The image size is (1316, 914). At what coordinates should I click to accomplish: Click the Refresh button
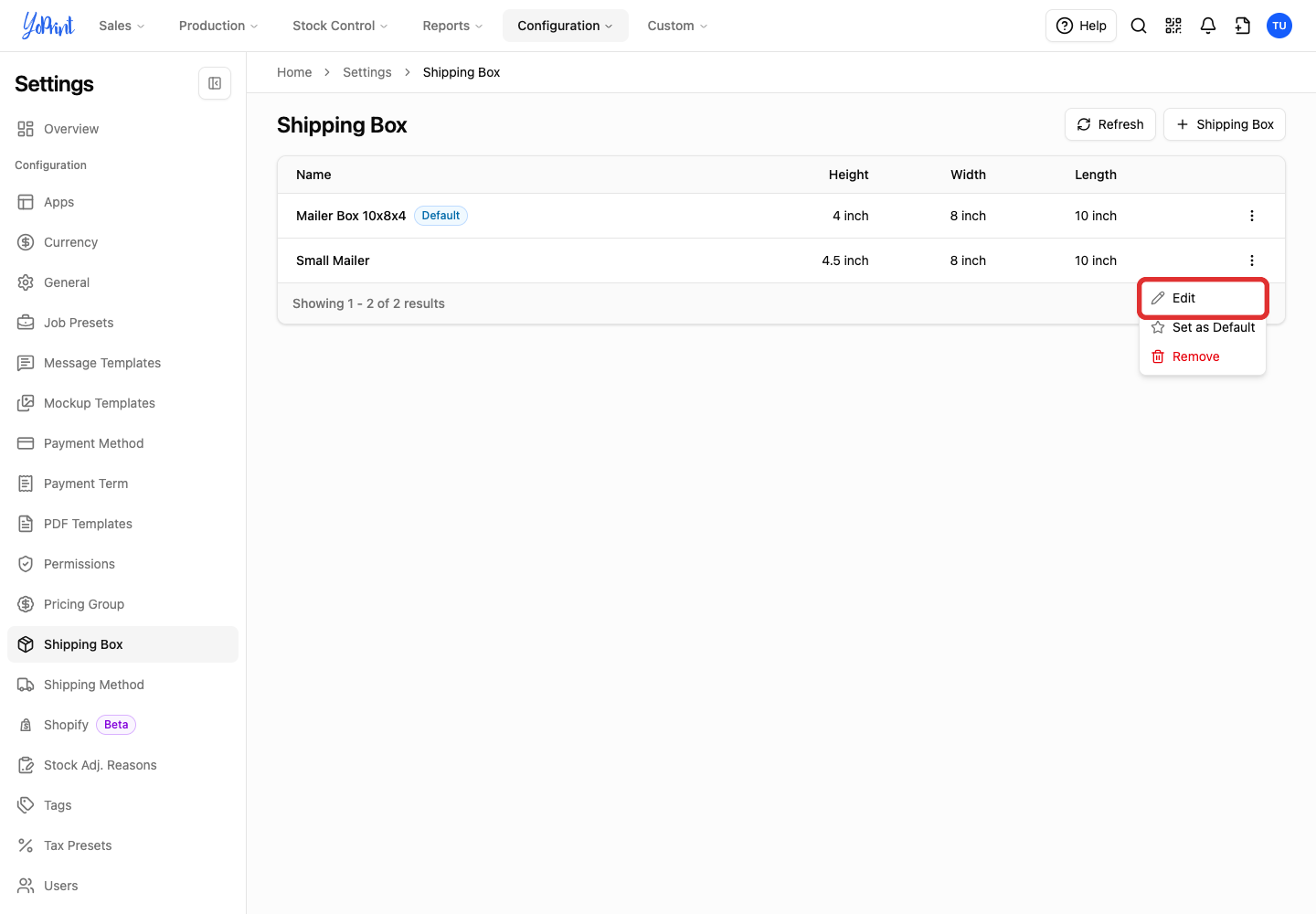pos(1110,124)
